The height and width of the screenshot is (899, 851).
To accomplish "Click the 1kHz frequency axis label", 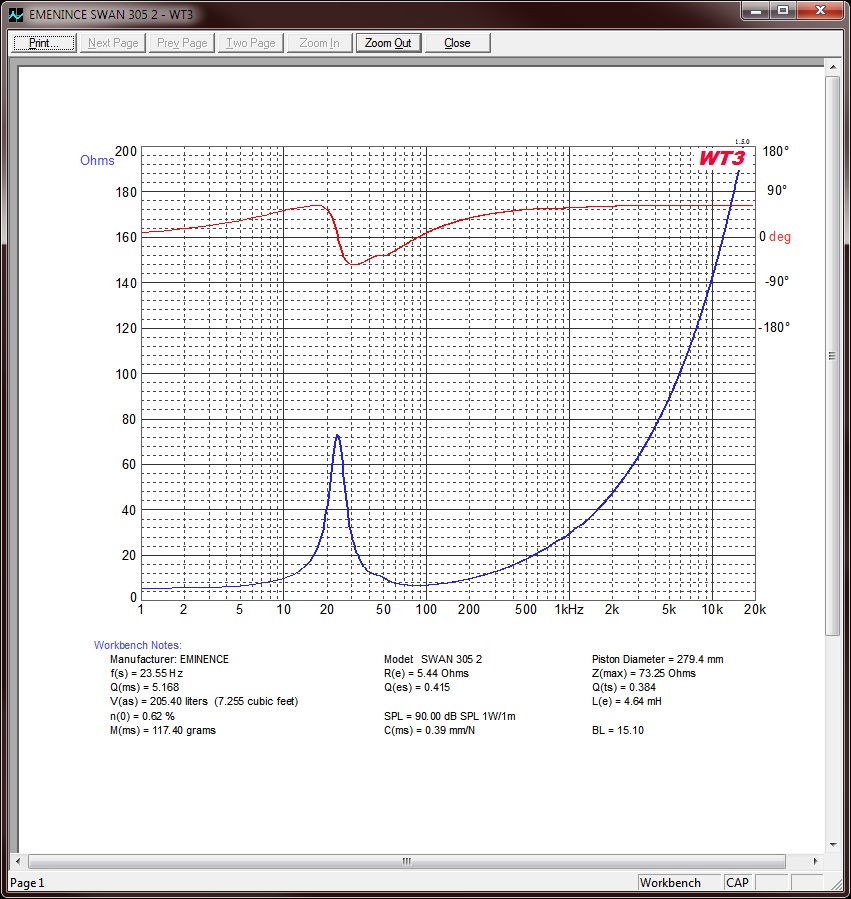I will tap(569, 609).
